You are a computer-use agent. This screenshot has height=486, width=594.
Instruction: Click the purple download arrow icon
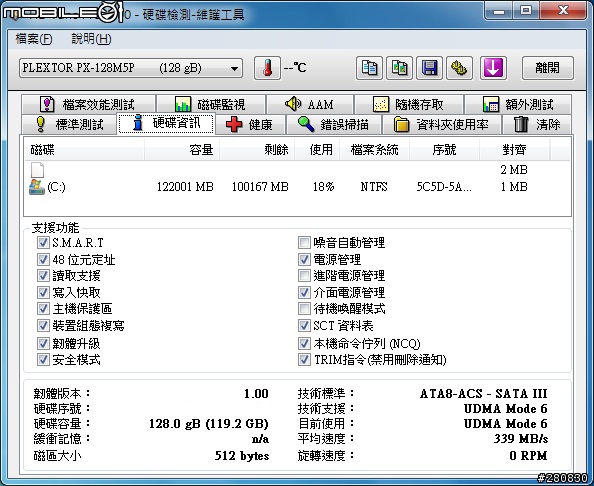(x=493, y=68)
